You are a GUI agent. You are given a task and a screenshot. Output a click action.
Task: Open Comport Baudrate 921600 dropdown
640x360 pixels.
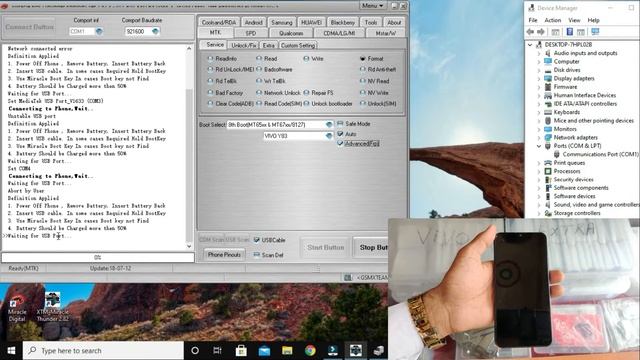[x=155, y=31]
